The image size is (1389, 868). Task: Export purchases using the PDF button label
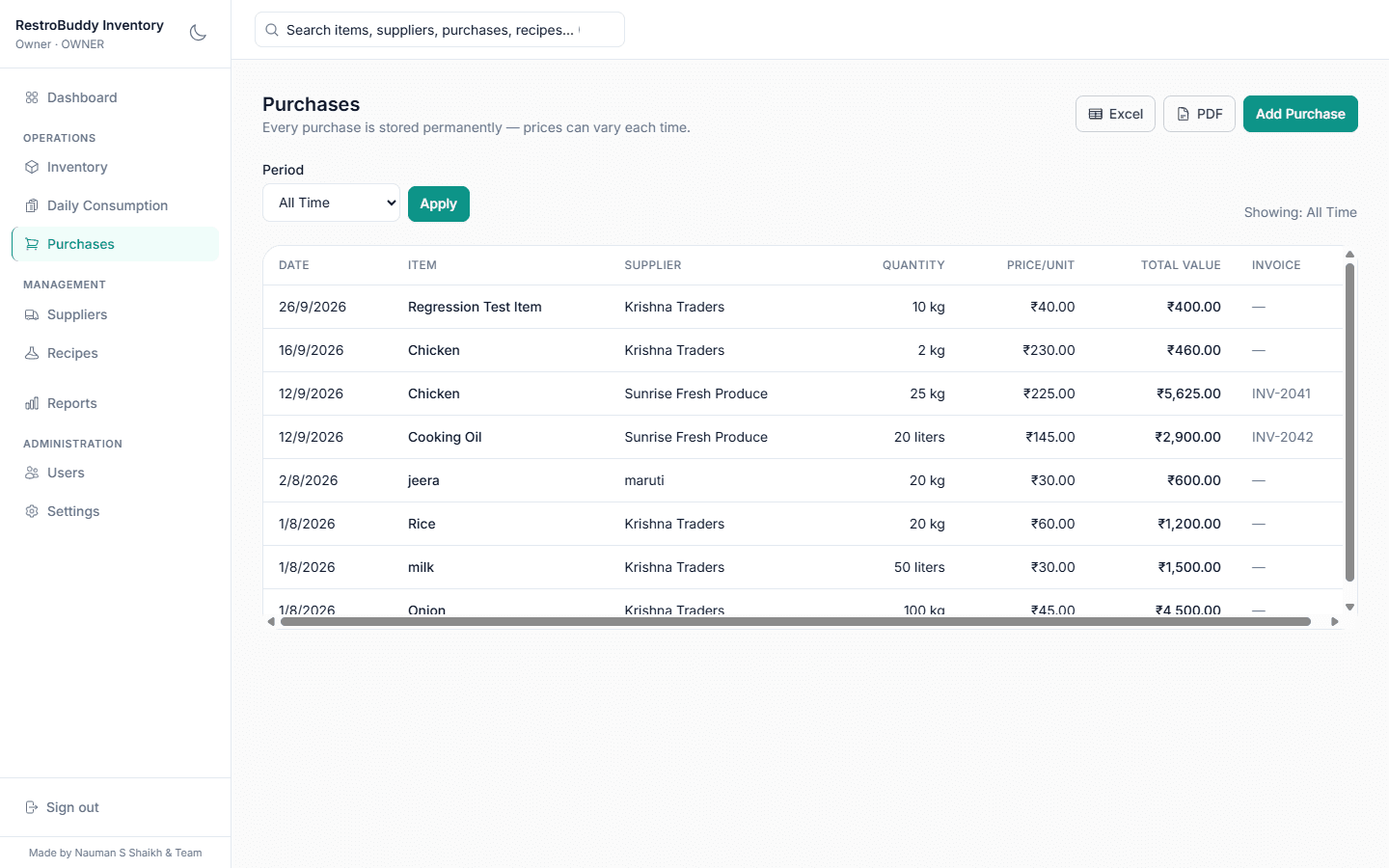pyautogui.click(x=1210, y=114)
